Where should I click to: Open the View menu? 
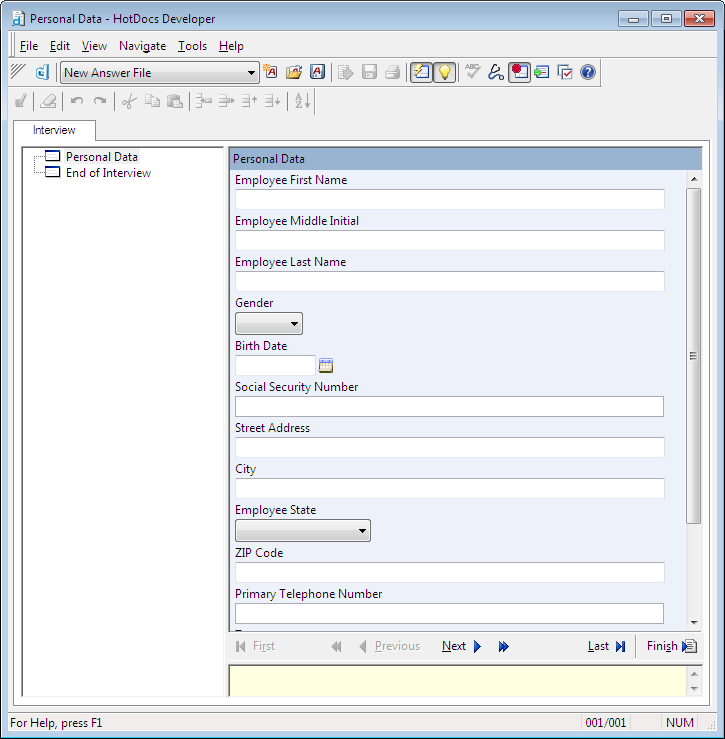[94, 46]
